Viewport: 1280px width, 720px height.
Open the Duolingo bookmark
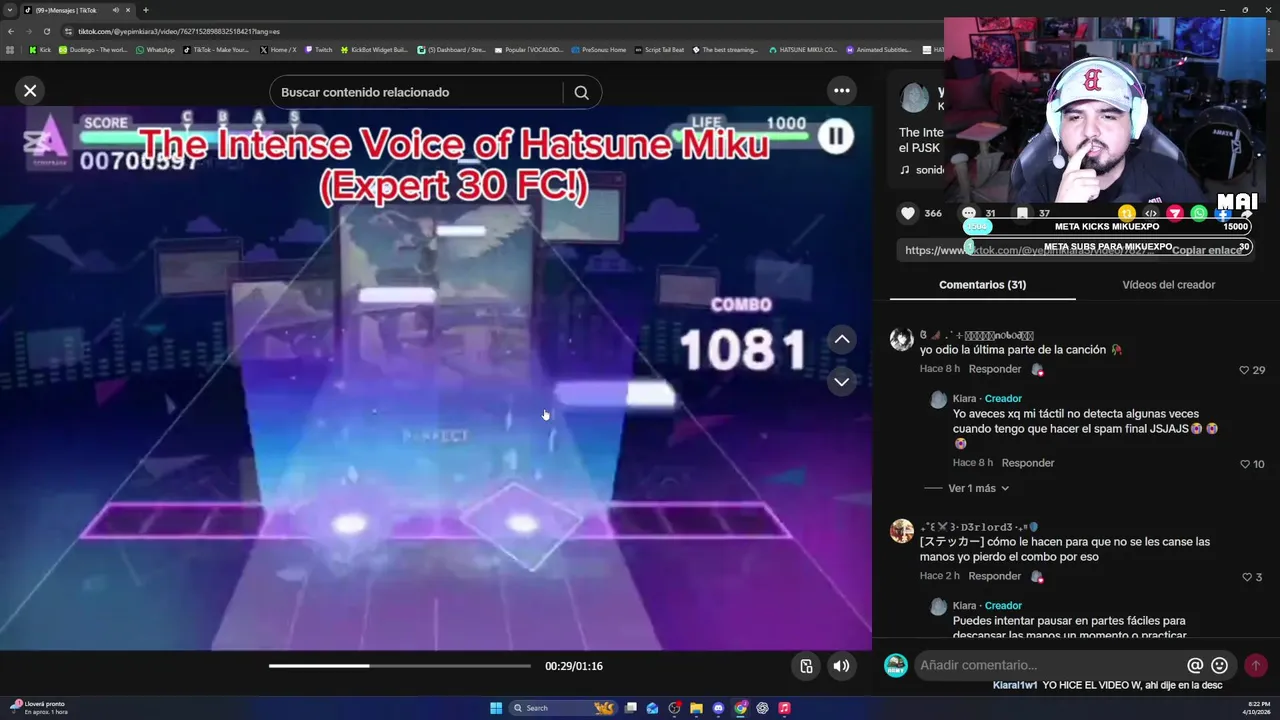tap(93, 49)
